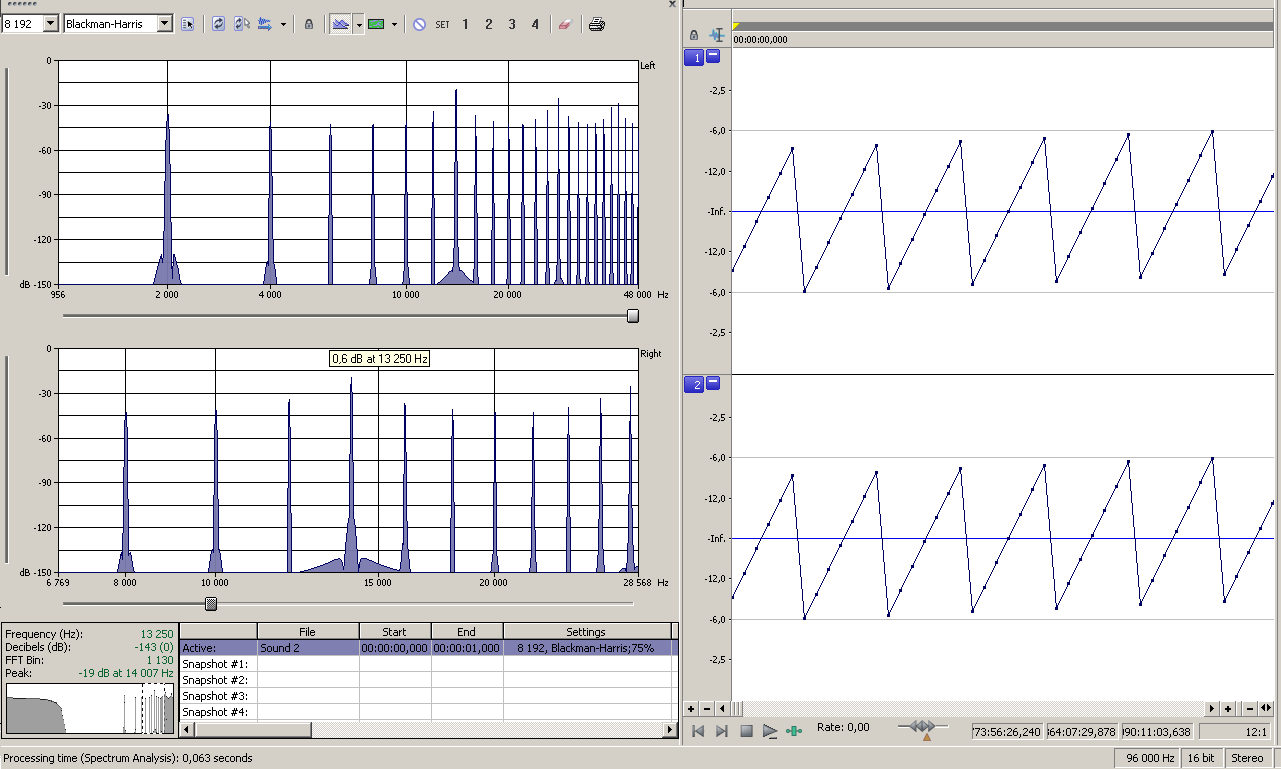Expand the graph display mode dropdown arrow
1281x769 pixels.
point(359,24)
